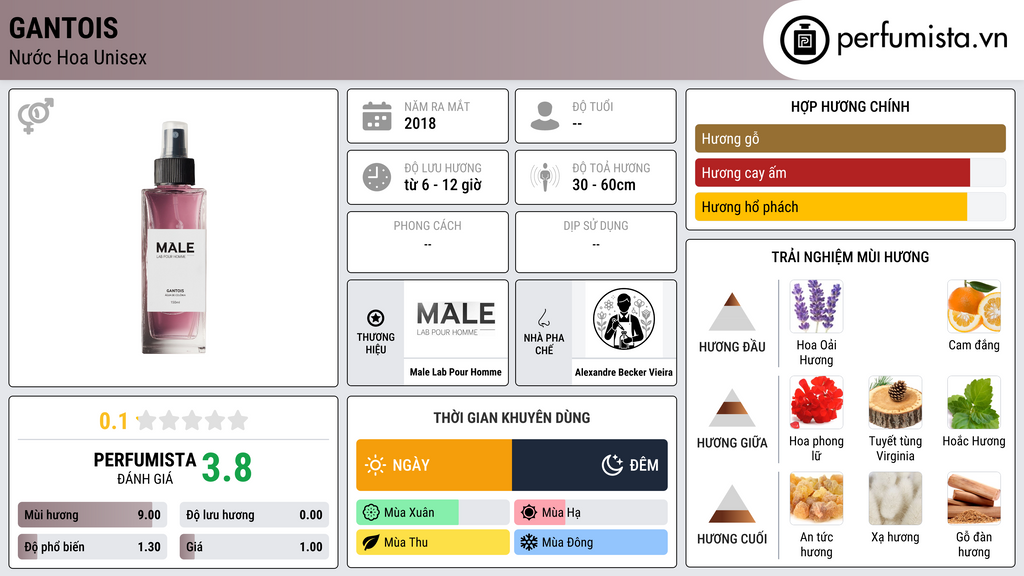Click the moon icon in the Đêm block
This screenshot has width=1024, height=576.
tap(612, 465)
